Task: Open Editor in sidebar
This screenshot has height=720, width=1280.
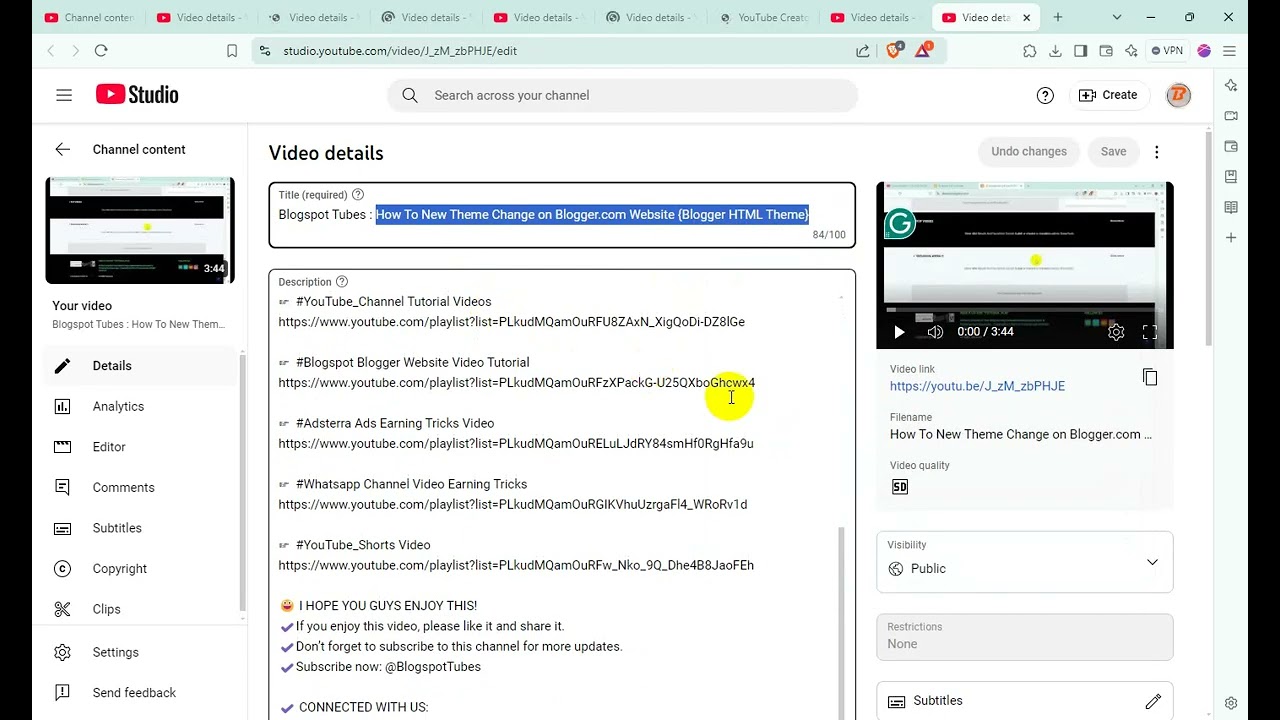Action: pos(140,447)
